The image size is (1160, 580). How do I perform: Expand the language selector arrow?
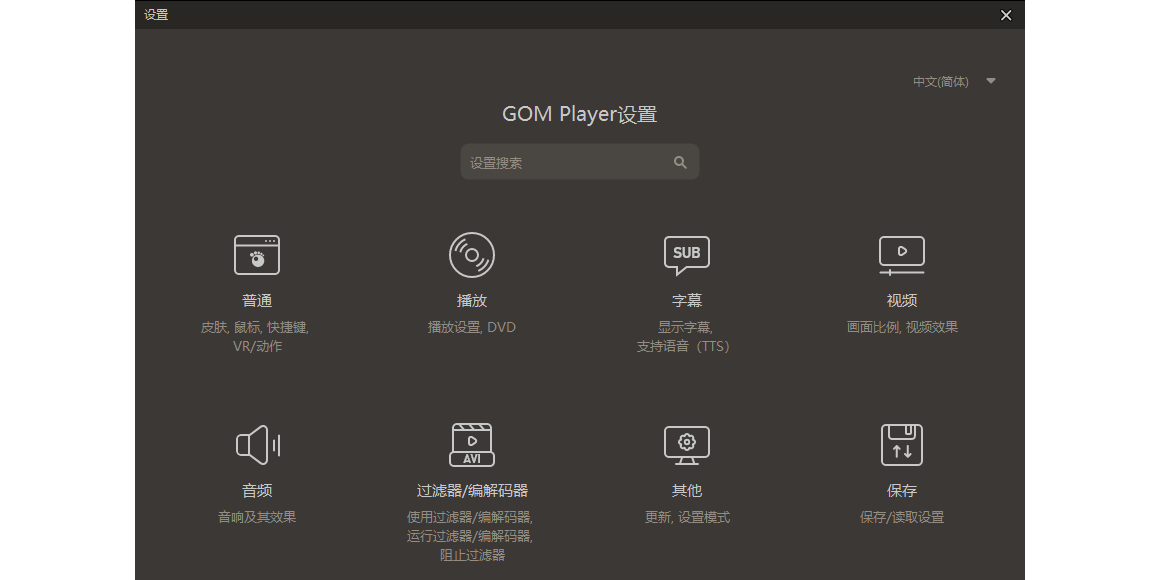point(990,81)
